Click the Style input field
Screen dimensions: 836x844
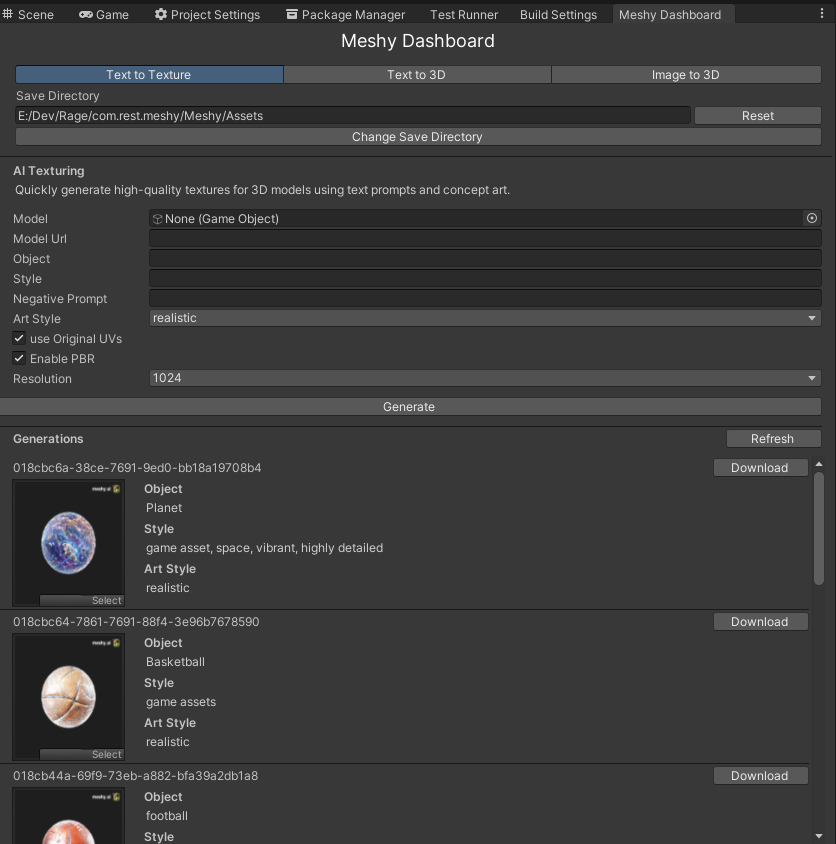(x=485, y=278)
